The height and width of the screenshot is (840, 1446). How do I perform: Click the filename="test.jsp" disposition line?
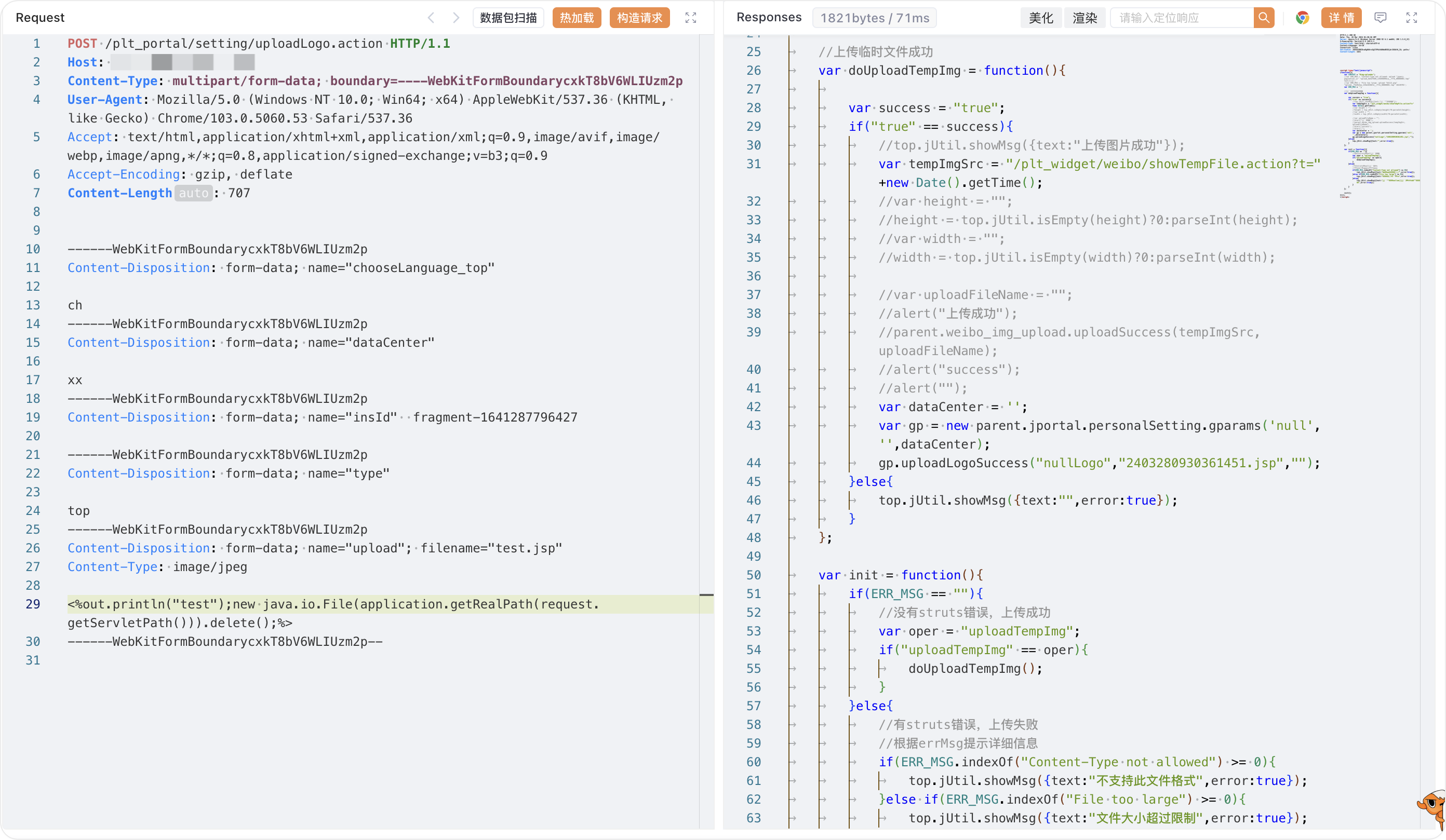(x=315, y=548)
